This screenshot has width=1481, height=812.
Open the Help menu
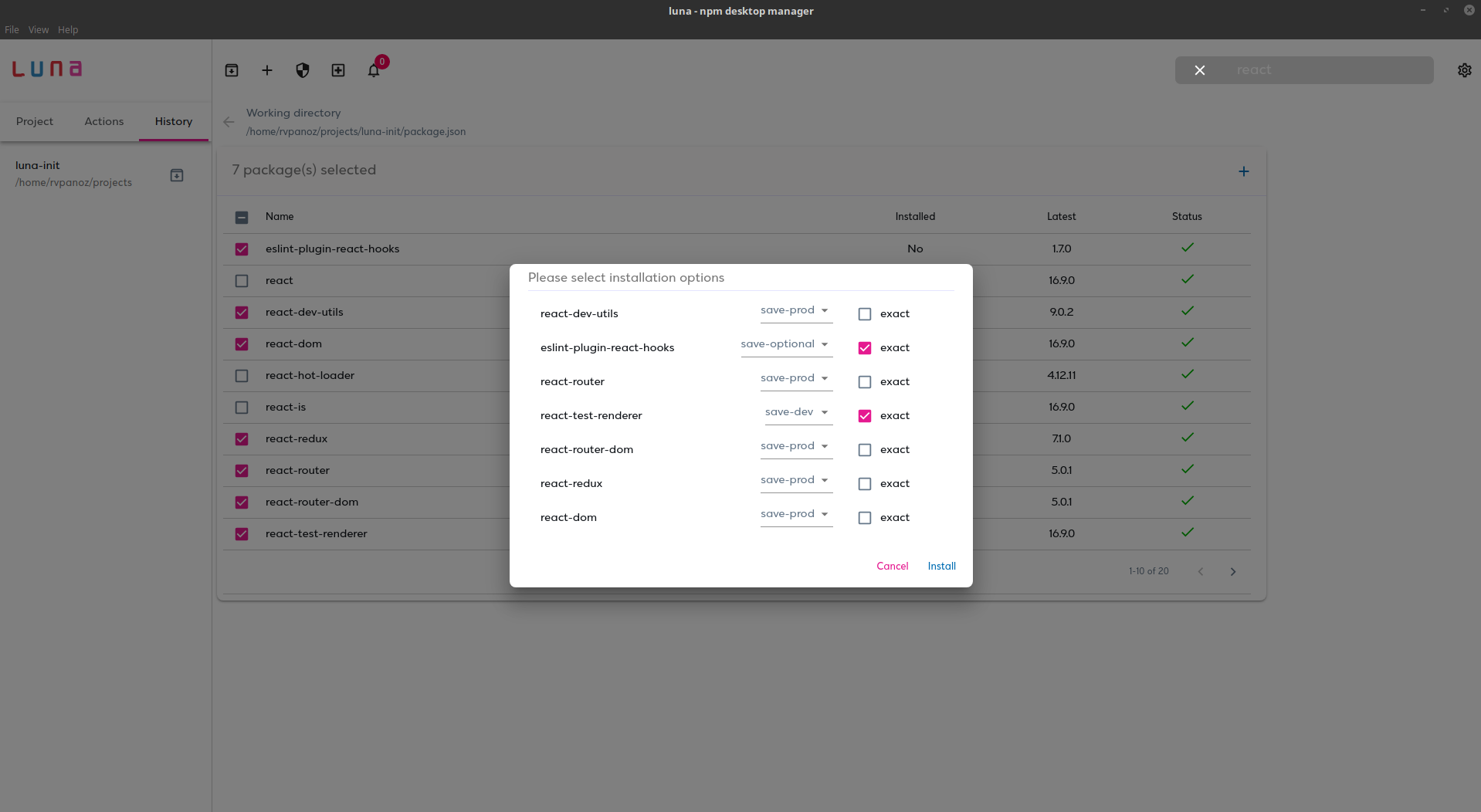point(68,30)
